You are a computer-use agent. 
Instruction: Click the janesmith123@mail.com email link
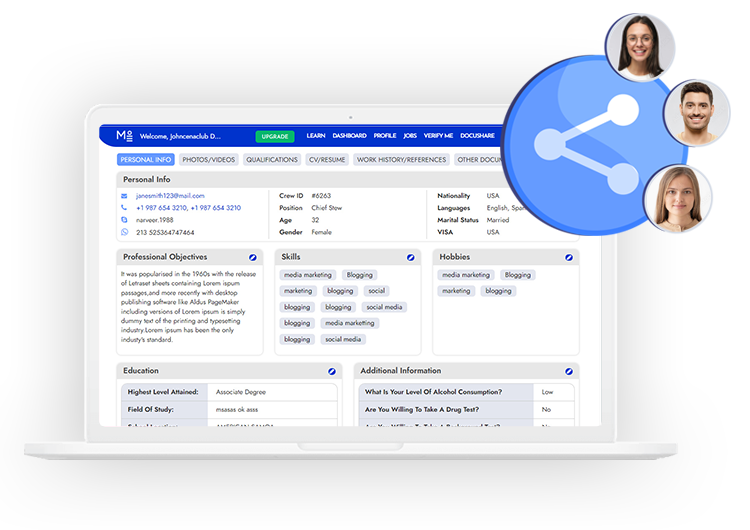tap(170, 196)
